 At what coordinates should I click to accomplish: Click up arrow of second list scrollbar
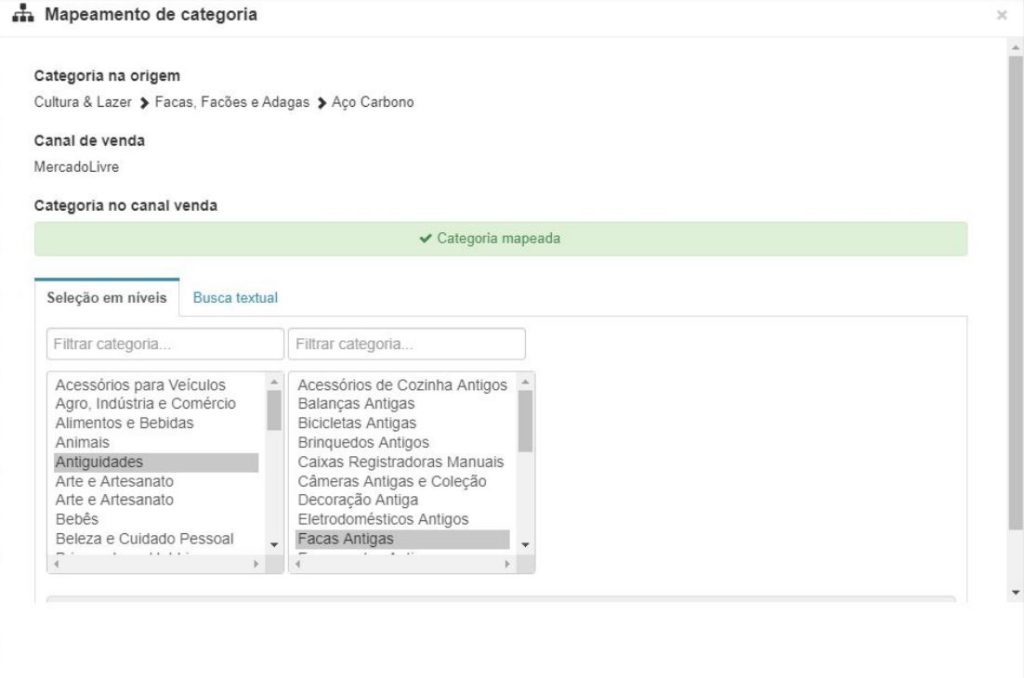[526, 382]
